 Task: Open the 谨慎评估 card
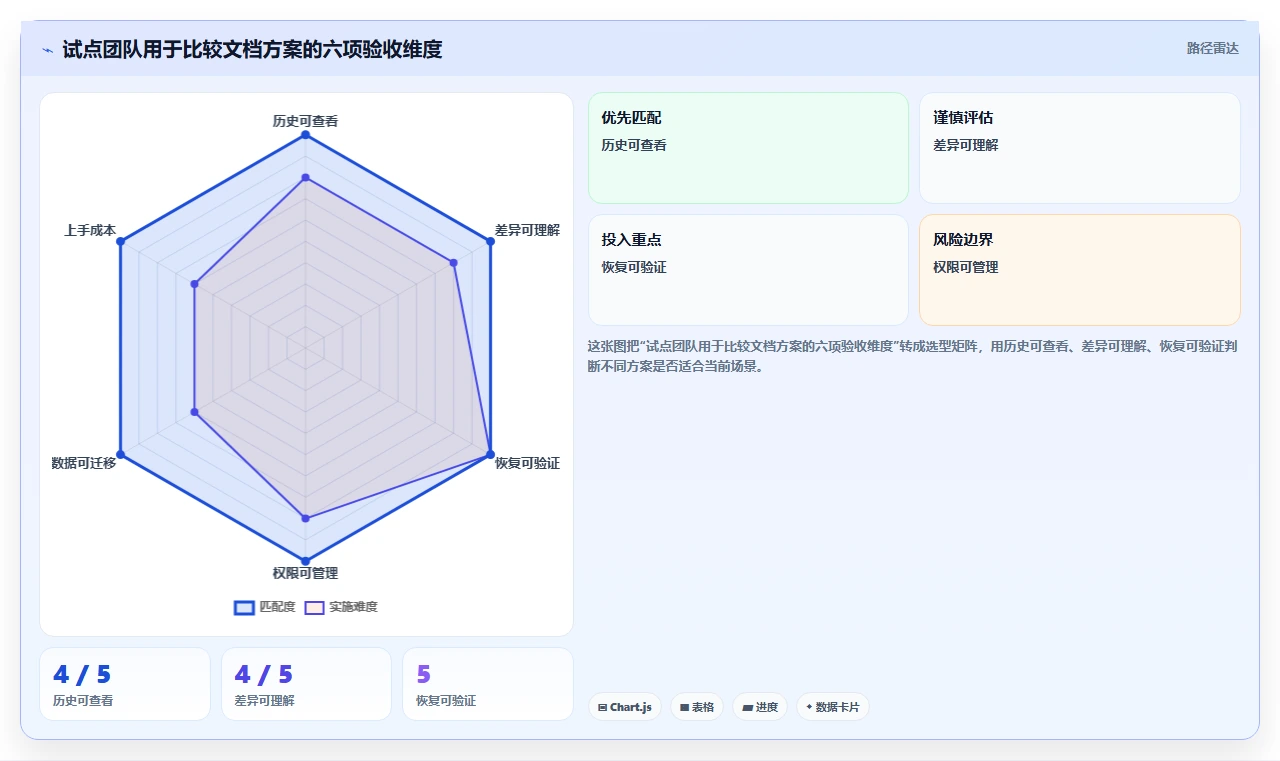[1080, 148]
